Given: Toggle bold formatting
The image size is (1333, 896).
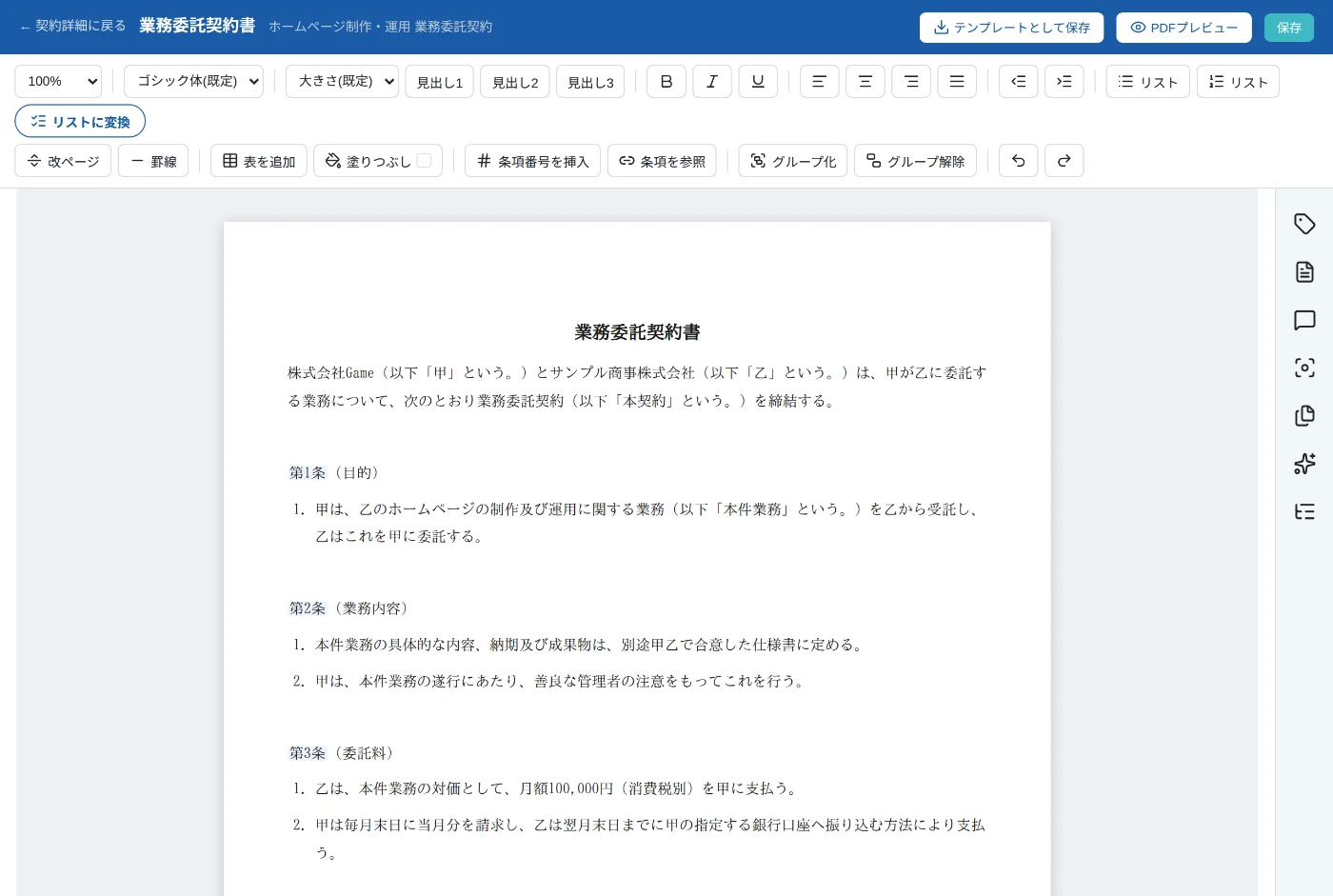Looking at the screenshot, I should [666, 82].
